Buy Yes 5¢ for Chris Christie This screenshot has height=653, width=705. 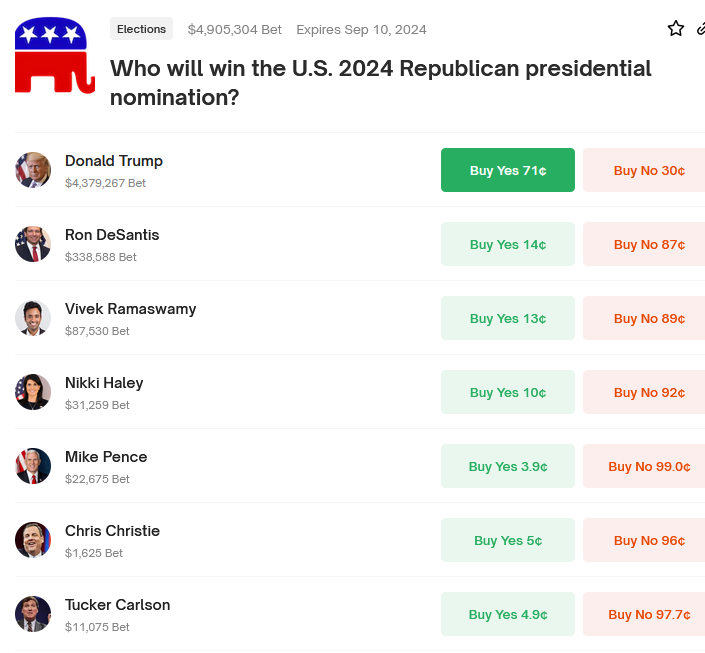508,540
